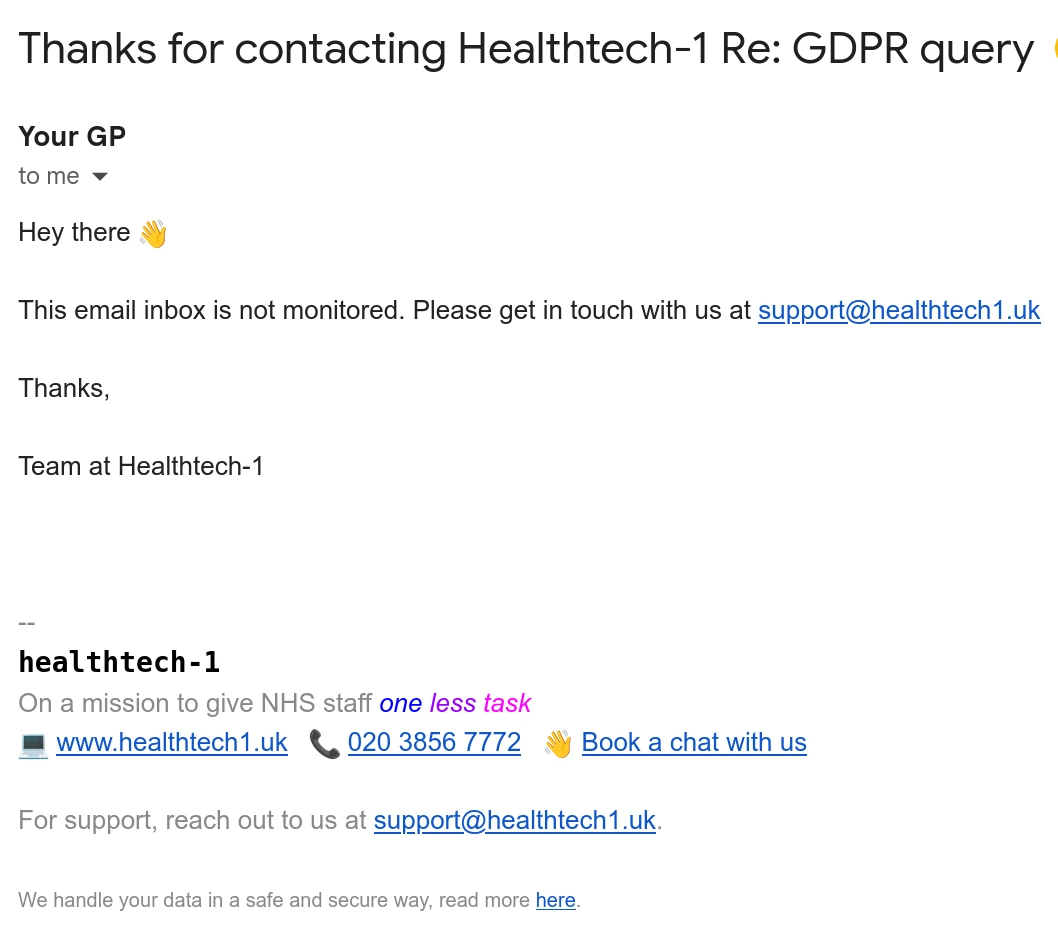
Task: Click the '--' signature separator dashes
Action: [27, 623]
